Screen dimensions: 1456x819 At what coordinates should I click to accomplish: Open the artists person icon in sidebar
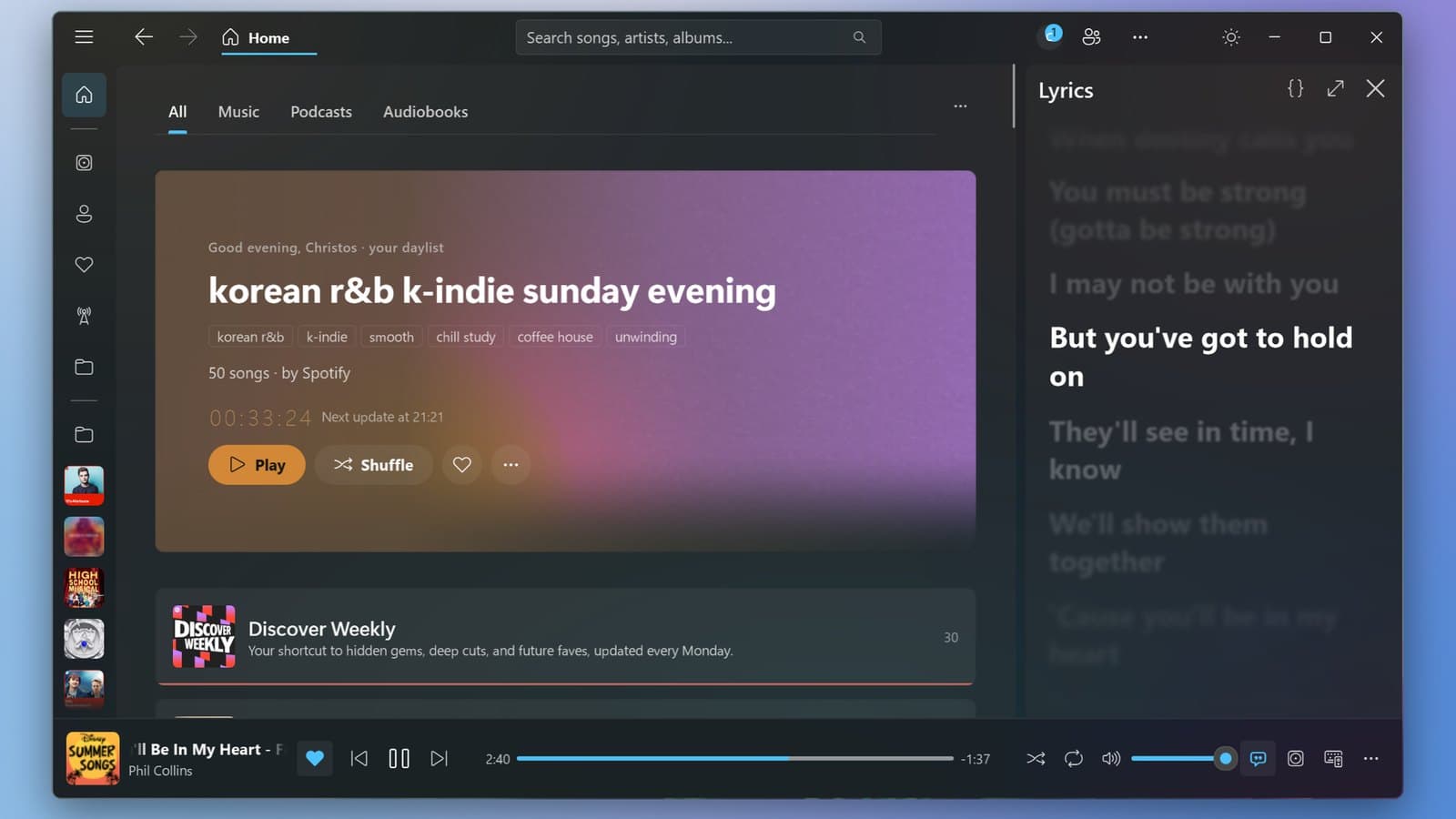(x=84, y=214)
